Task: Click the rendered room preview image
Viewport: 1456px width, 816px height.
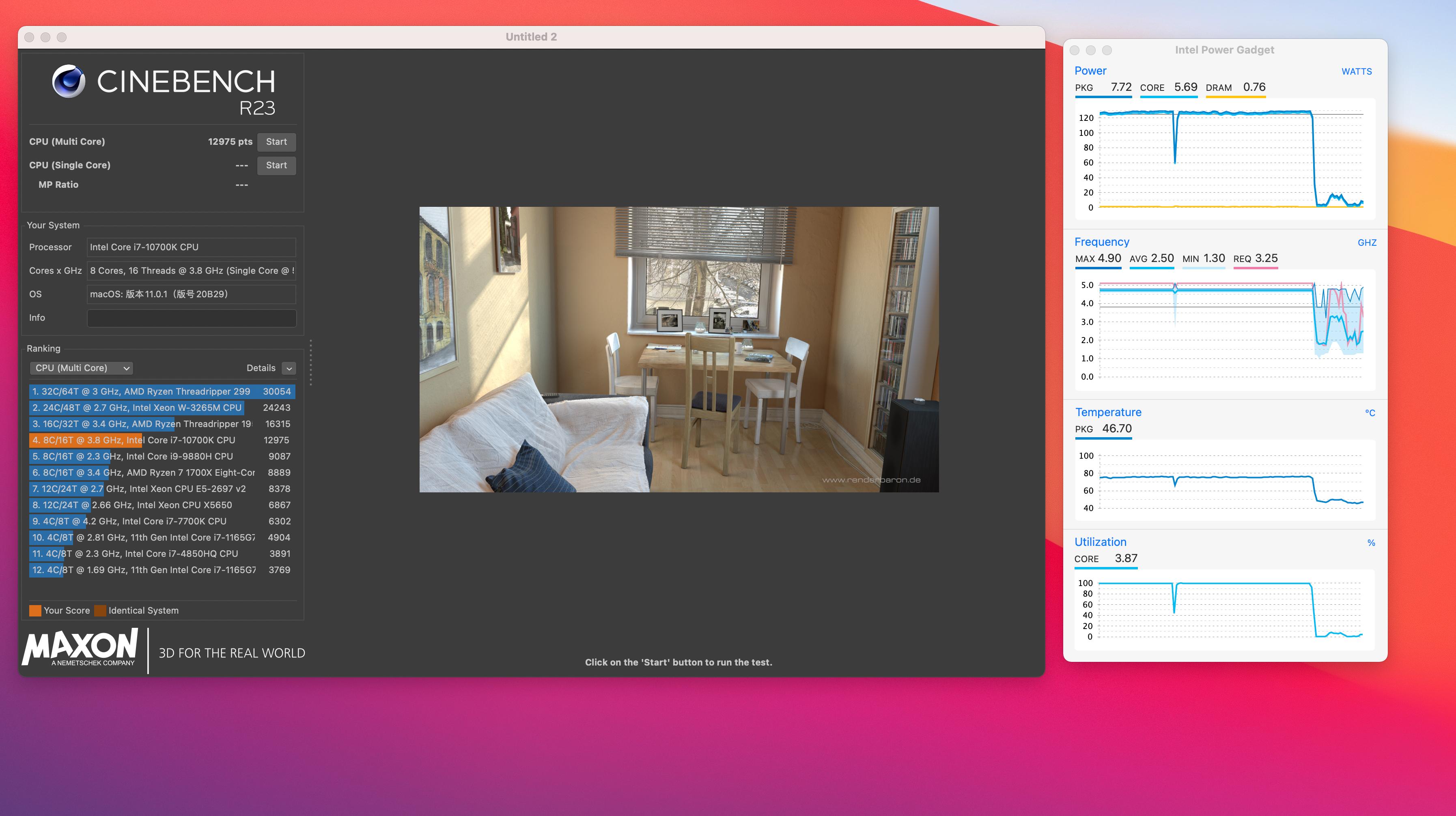Action: click(x=679, y=350)
